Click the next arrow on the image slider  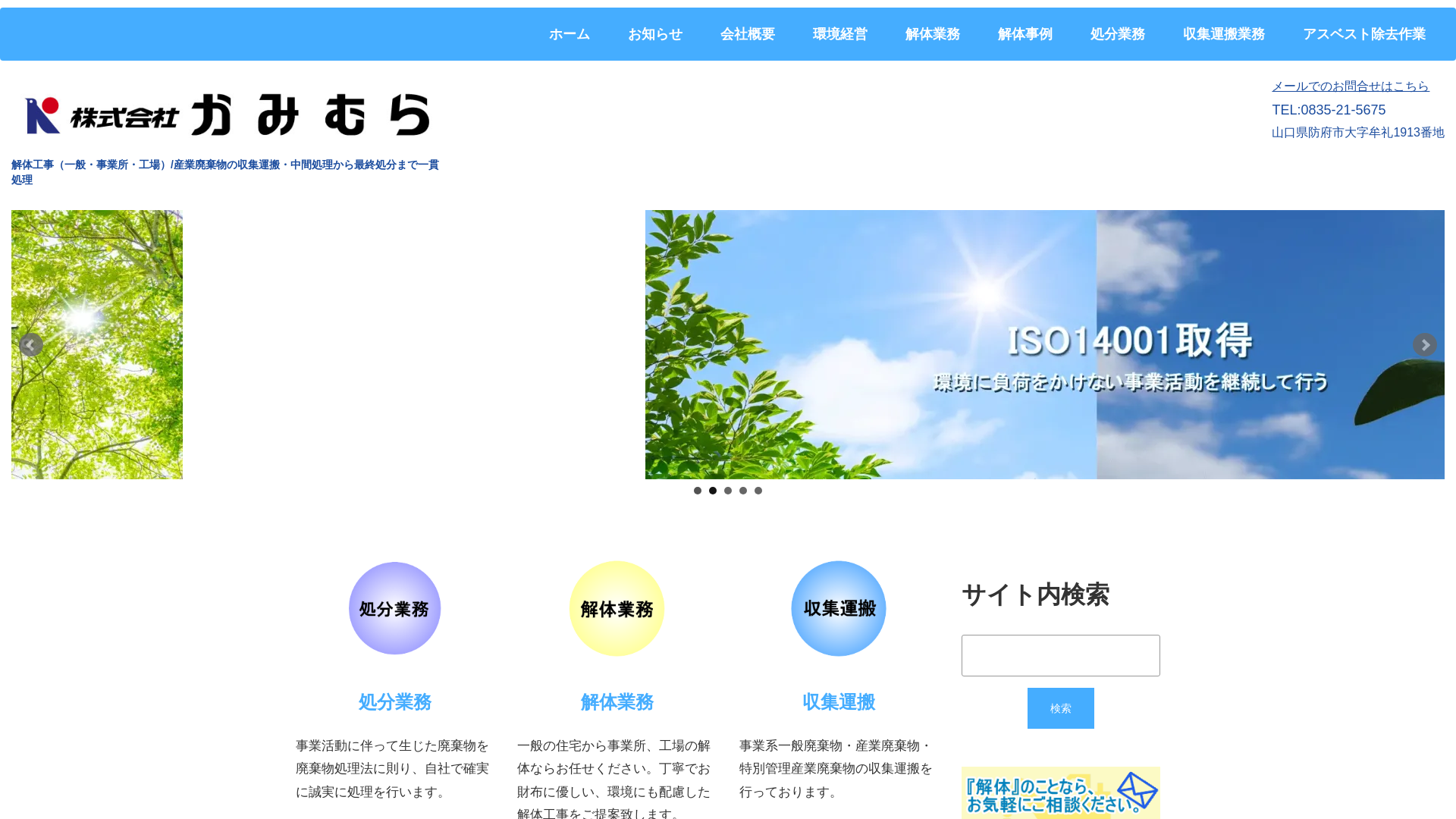1425,344
